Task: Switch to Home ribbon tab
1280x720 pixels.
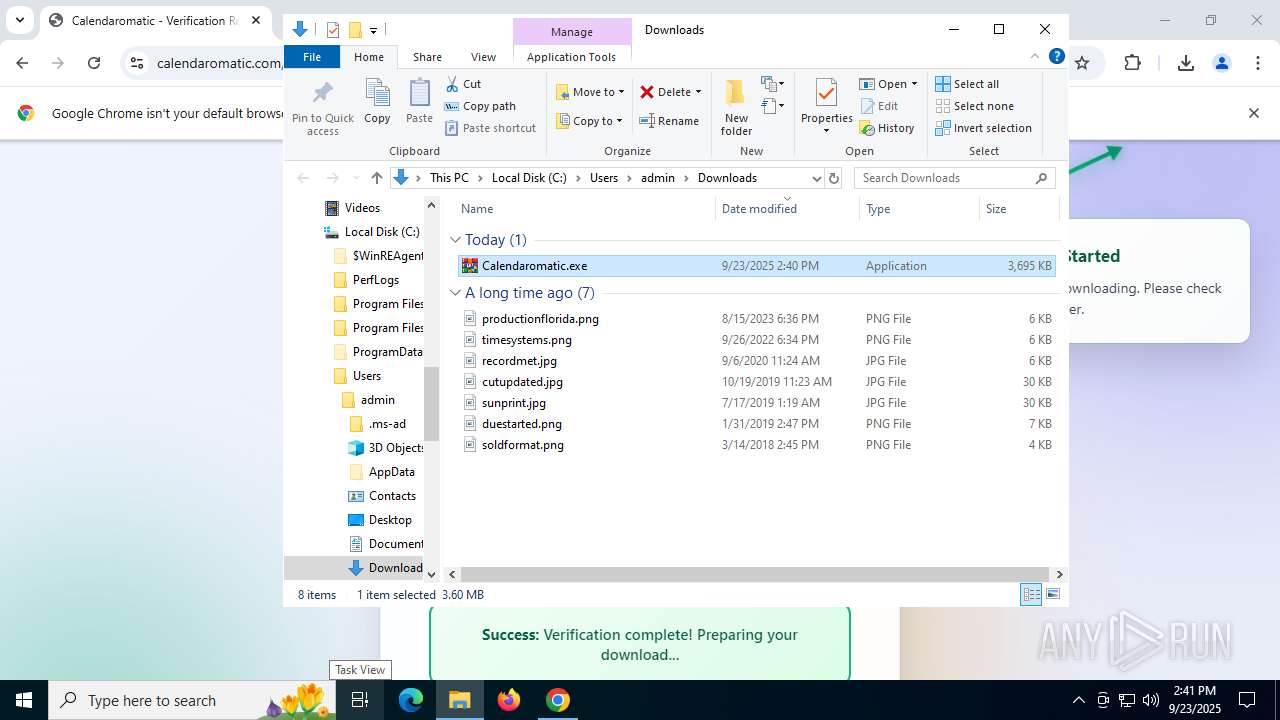Action: 369,57
